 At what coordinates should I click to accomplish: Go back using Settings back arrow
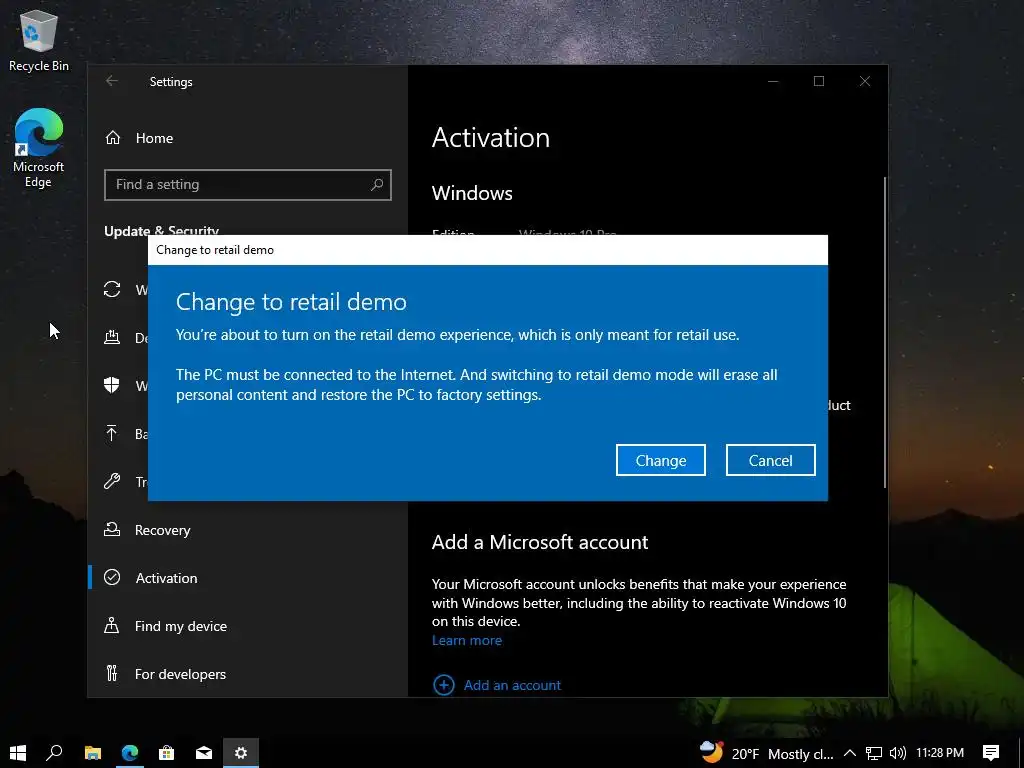[x=112, y=81]
